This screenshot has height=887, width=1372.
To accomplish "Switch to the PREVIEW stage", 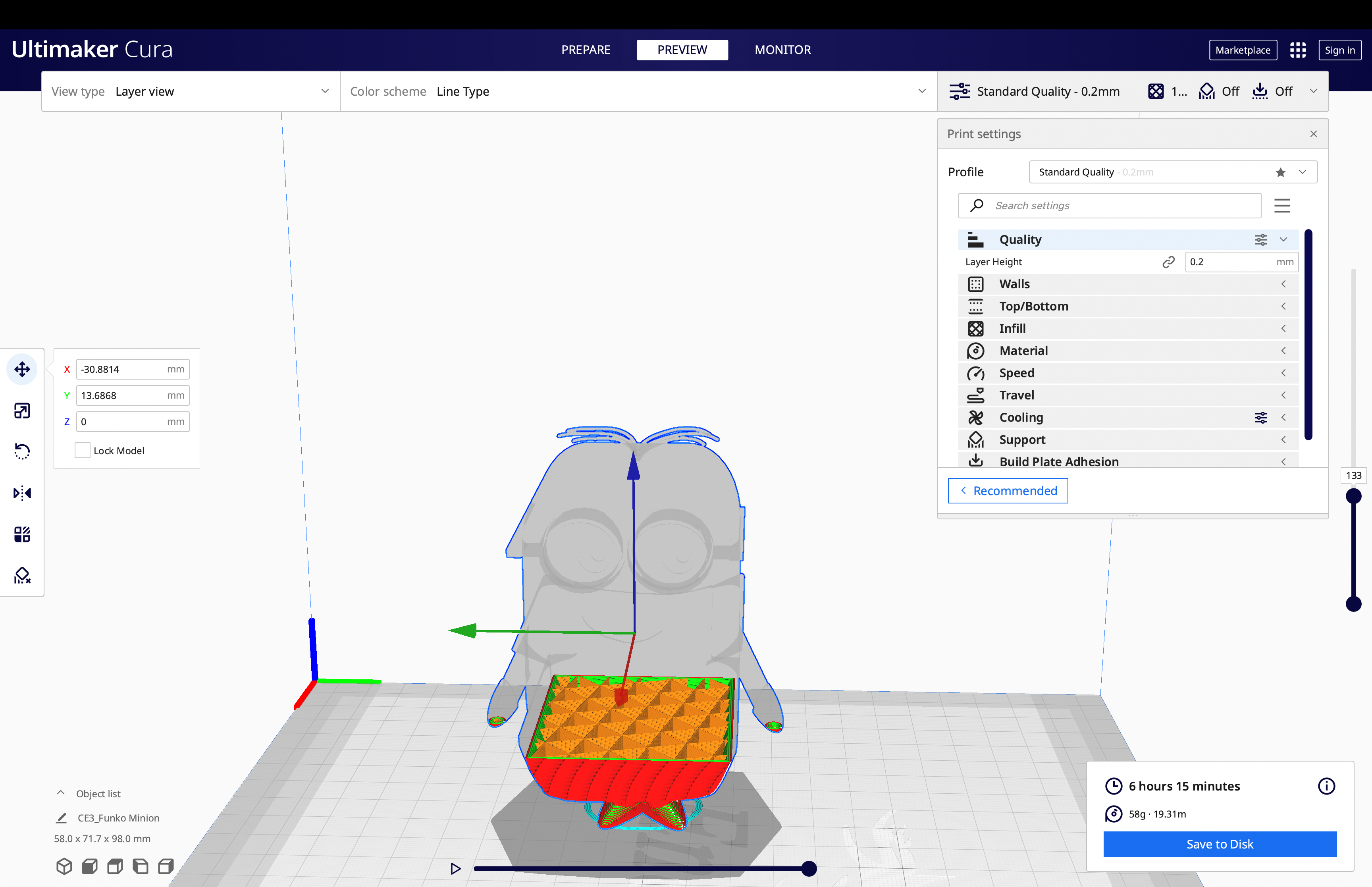I will pyautogui.click(x=682, y=50).
